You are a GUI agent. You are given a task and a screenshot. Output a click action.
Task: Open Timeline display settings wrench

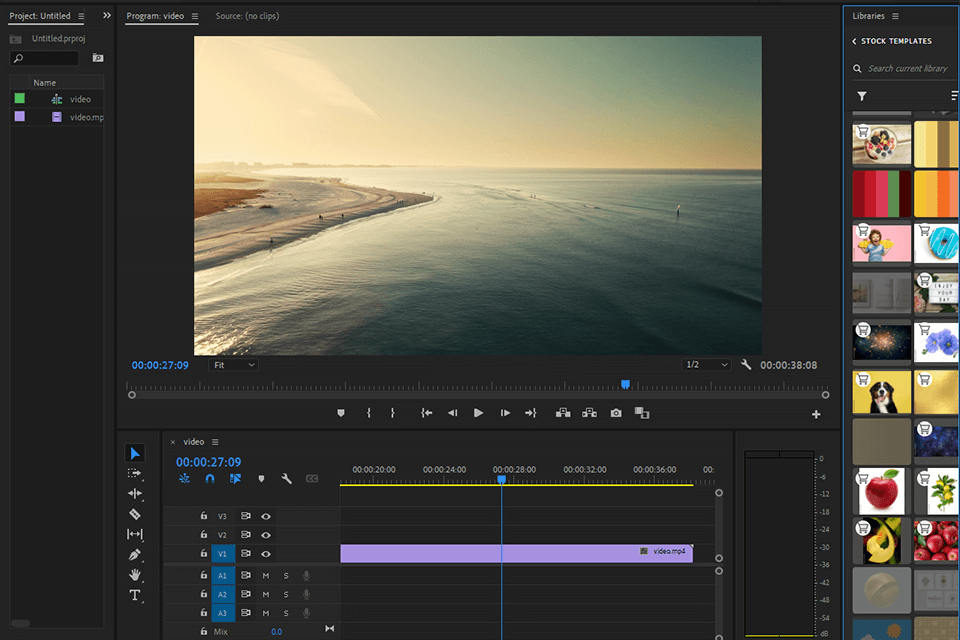point(287,478)
